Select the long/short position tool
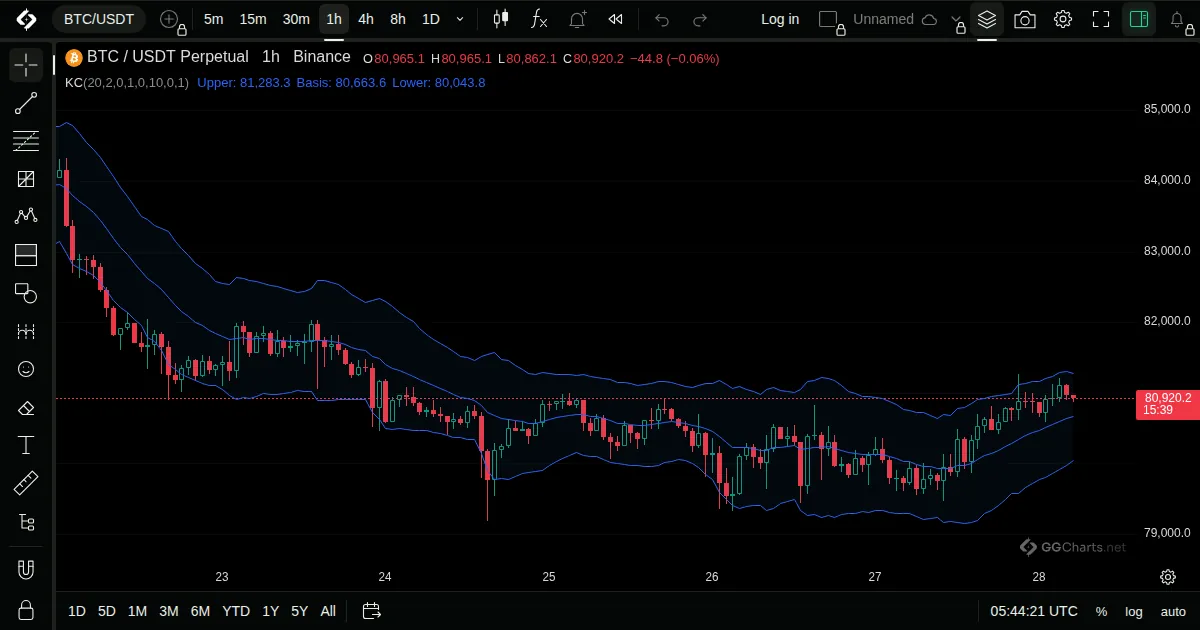 26,255
